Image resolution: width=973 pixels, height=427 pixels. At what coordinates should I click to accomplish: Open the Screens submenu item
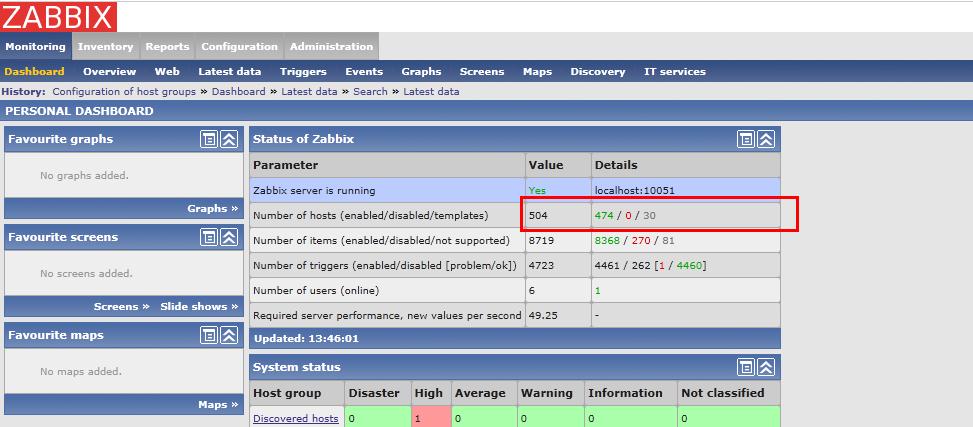(x=482, y=71)
